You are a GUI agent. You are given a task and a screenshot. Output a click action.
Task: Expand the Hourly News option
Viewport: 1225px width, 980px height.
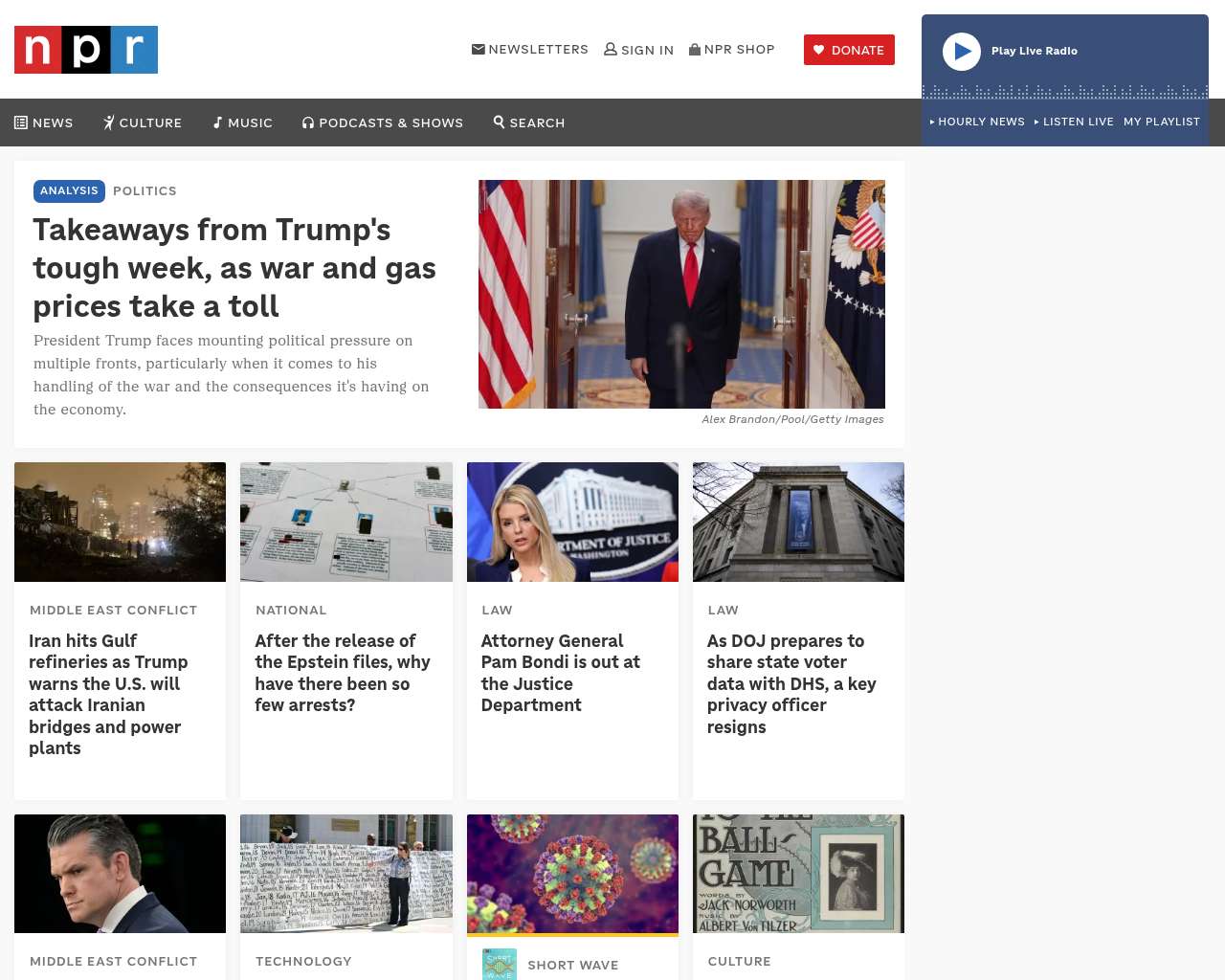pos(977,122)
